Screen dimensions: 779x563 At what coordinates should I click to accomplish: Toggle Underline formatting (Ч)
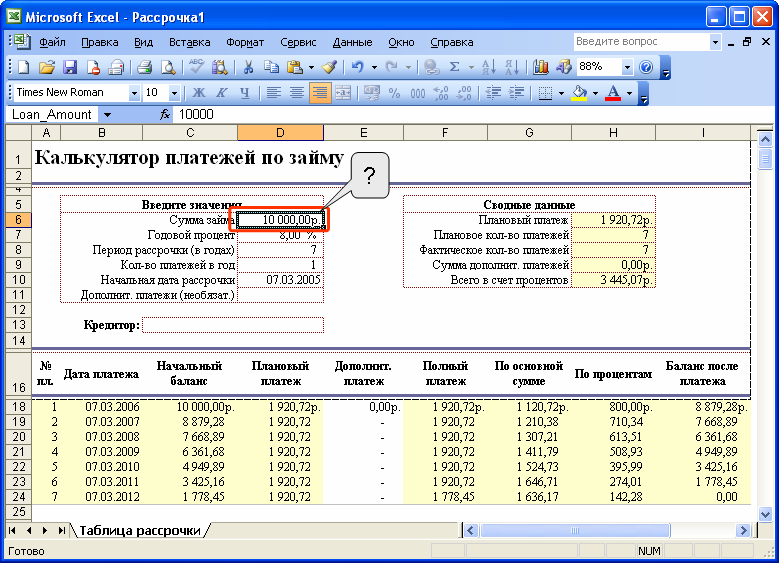tap(244, 93)
